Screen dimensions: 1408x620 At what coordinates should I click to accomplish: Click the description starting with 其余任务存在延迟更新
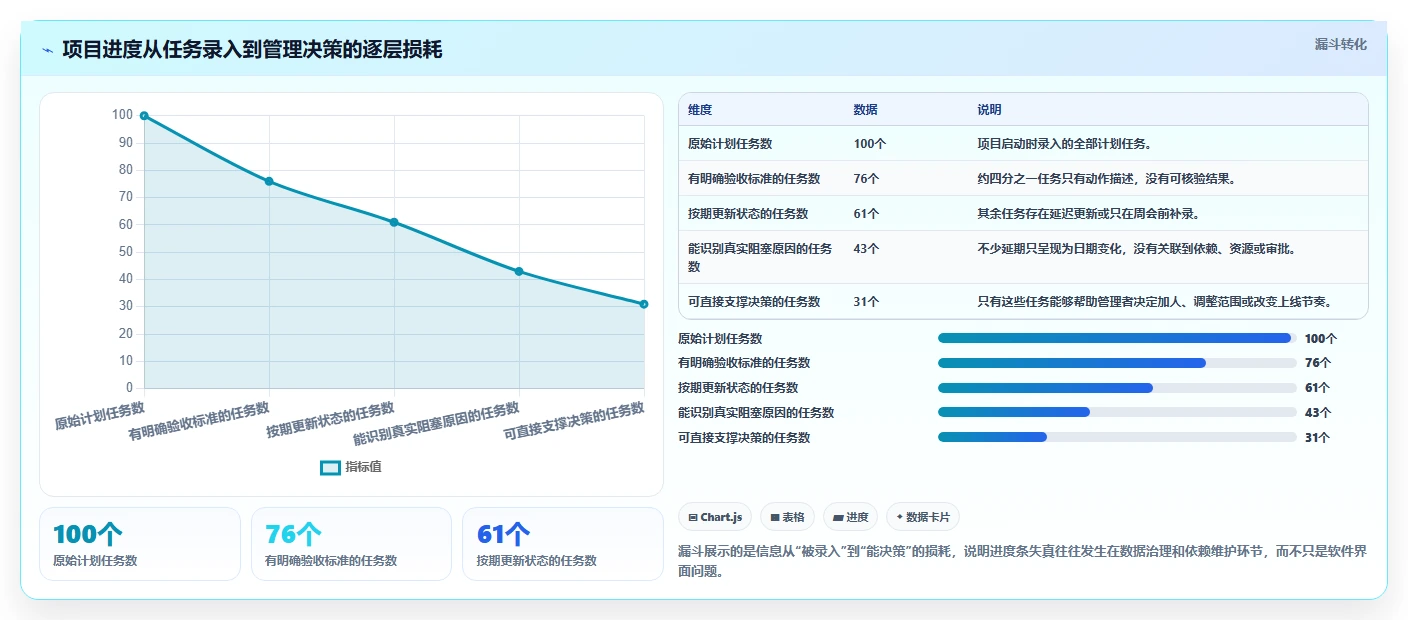coord(1089,214)
